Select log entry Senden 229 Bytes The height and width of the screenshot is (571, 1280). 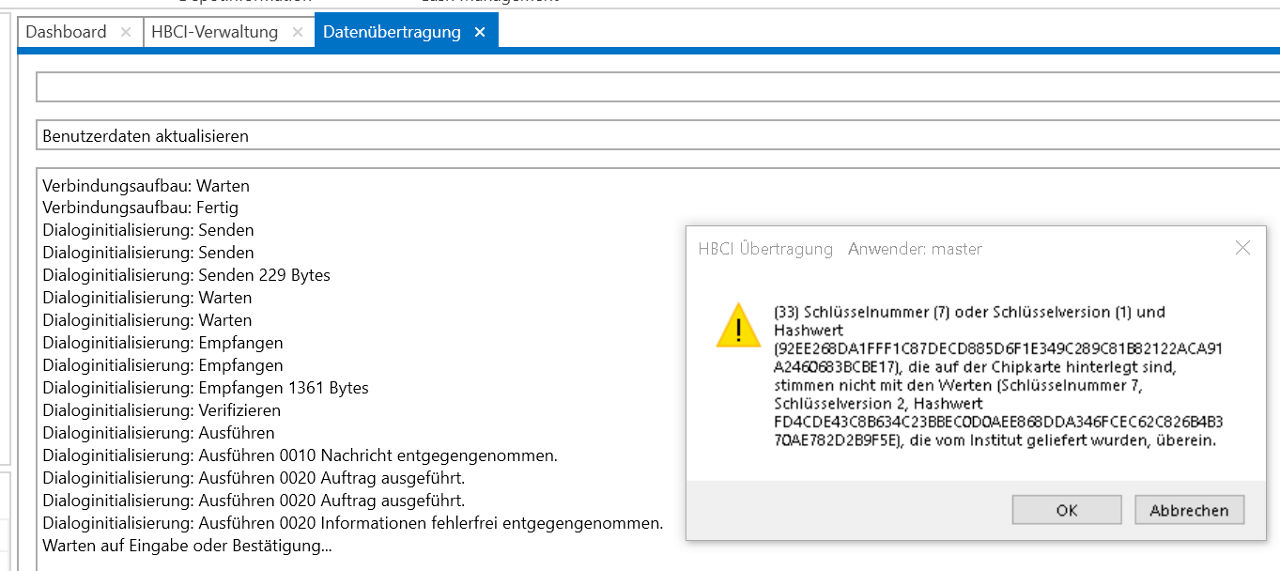pos(186,275)
